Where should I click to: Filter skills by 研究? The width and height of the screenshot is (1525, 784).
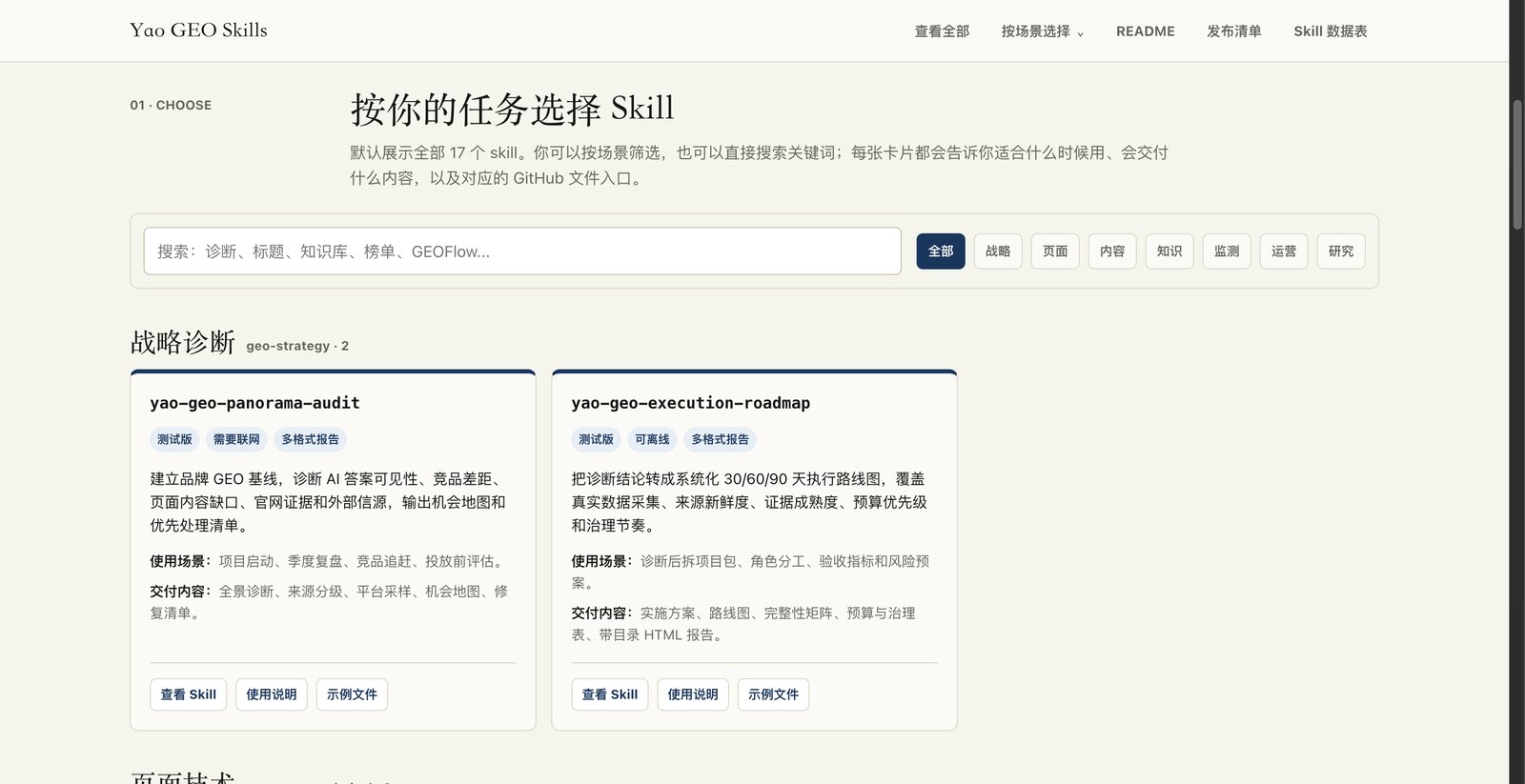pyautogui.click(x=1341, y=251)
